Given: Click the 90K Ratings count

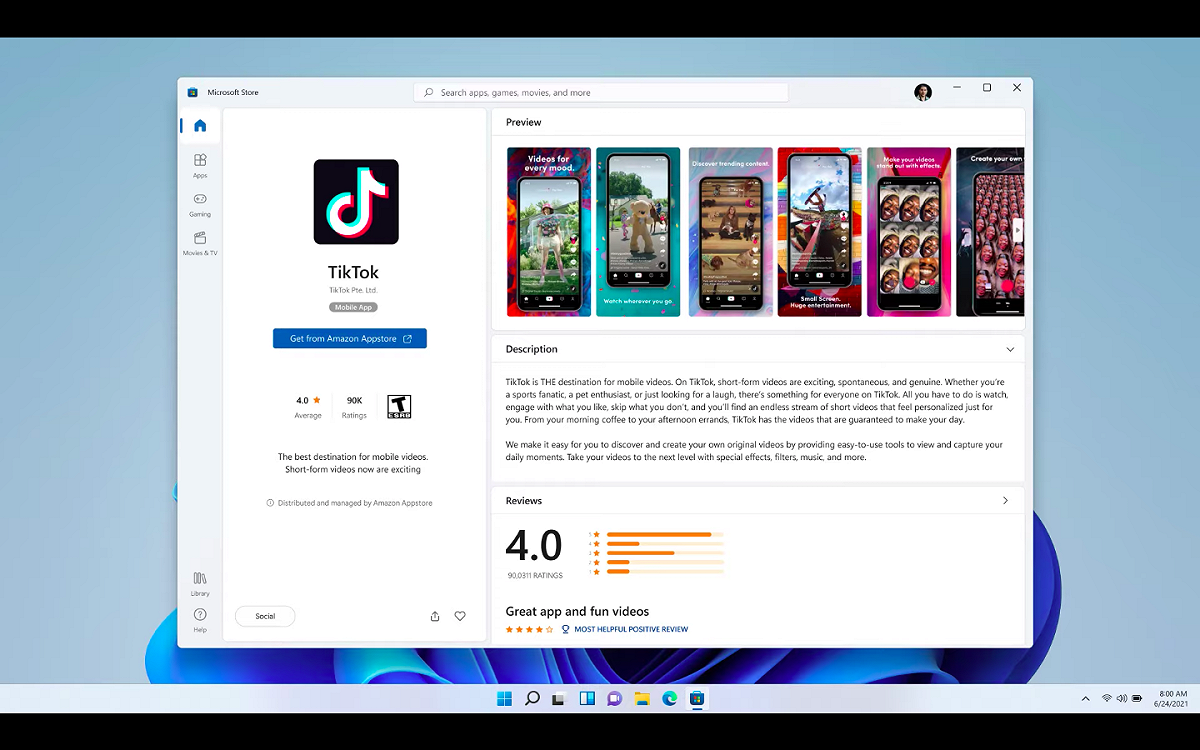Looking at the screenshot, I should pyautogui.click(x=354, y=407).
